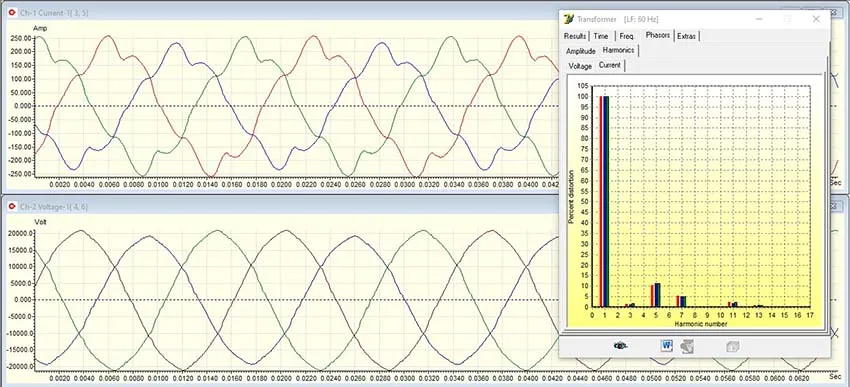The image size is (850, 387).
Task: Click the Transformer window's title bar logo icon
Action: click(569, 19)
